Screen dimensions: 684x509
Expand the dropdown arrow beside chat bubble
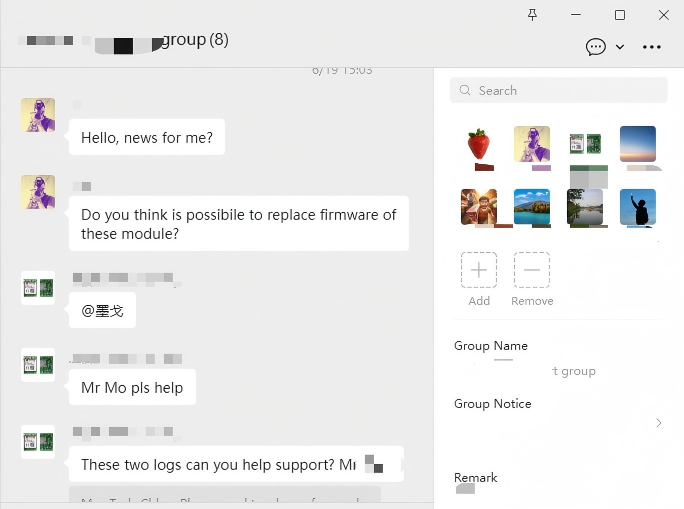pos(620,47)
